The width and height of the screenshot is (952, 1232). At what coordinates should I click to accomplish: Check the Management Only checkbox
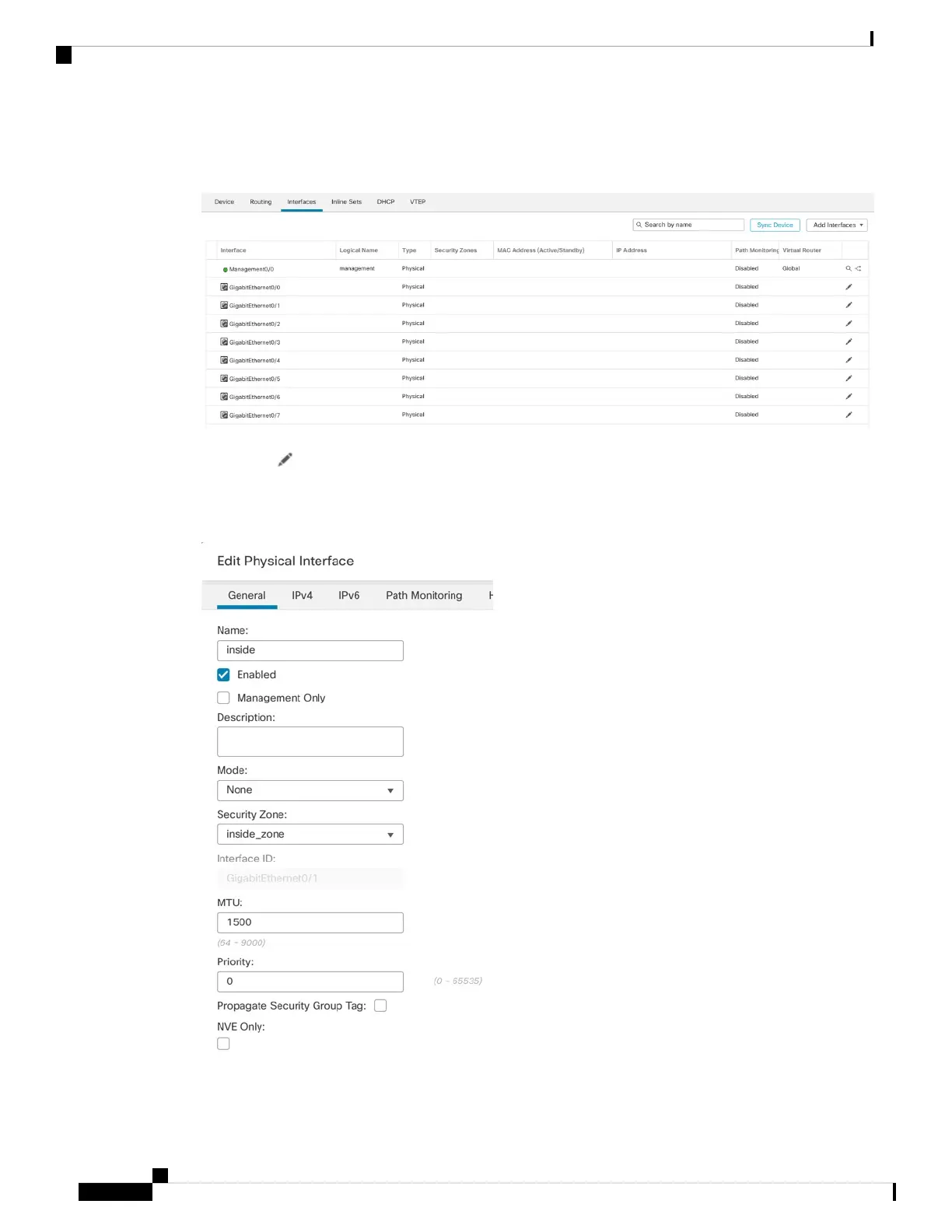[223, 698]
